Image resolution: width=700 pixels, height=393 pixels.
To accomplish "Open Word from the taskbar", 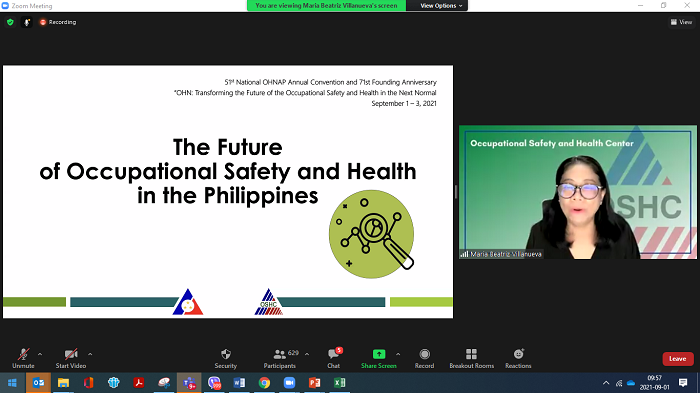I will click(239, 383).
